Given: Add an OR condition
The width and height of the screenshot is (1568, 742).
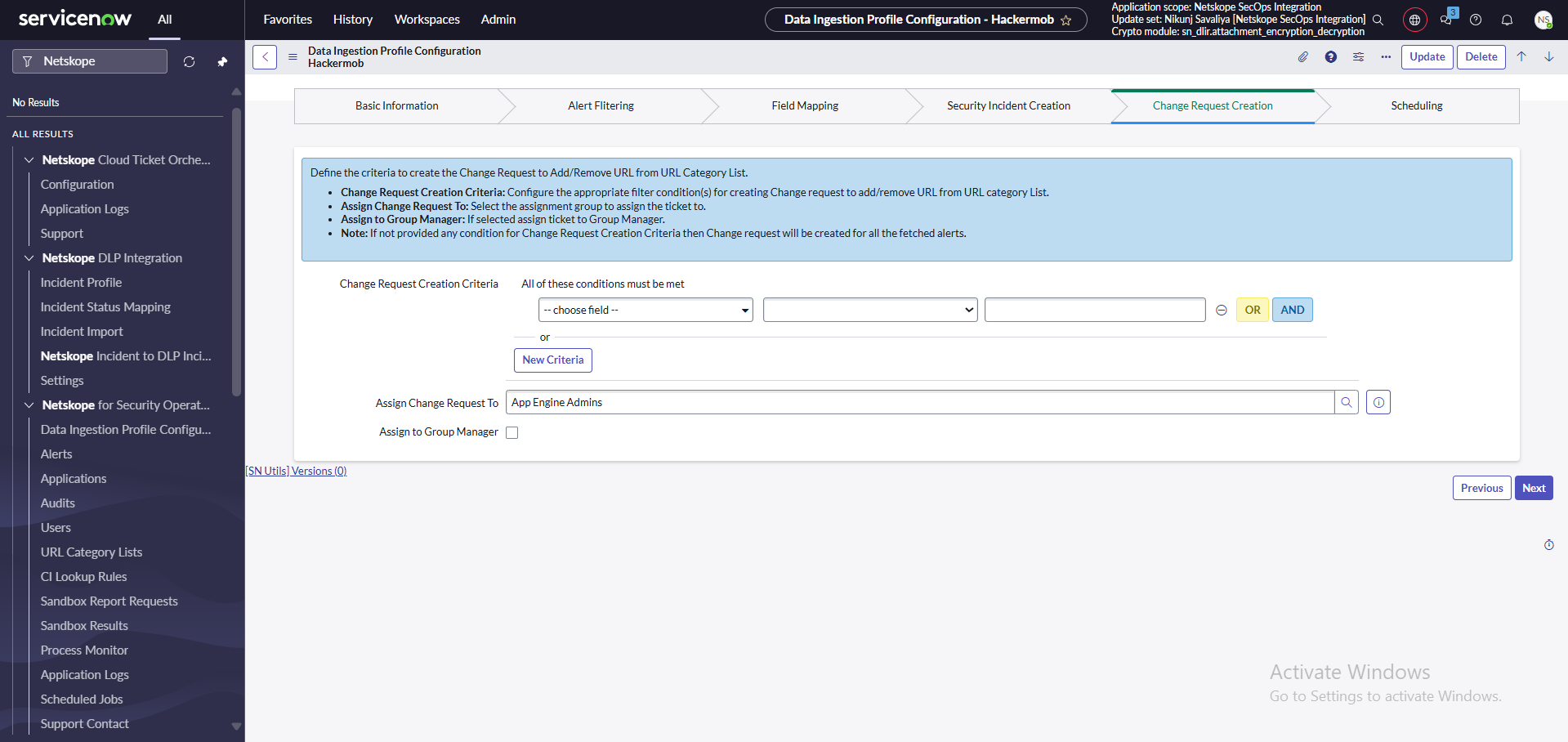Looking at the screenshot, I should (1253, 310).
